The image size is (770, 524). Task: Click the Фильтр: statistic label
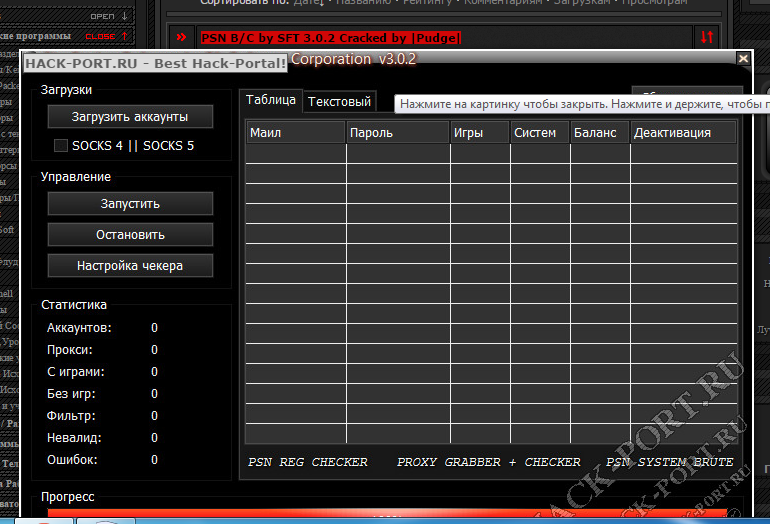[x=71, y=416]
